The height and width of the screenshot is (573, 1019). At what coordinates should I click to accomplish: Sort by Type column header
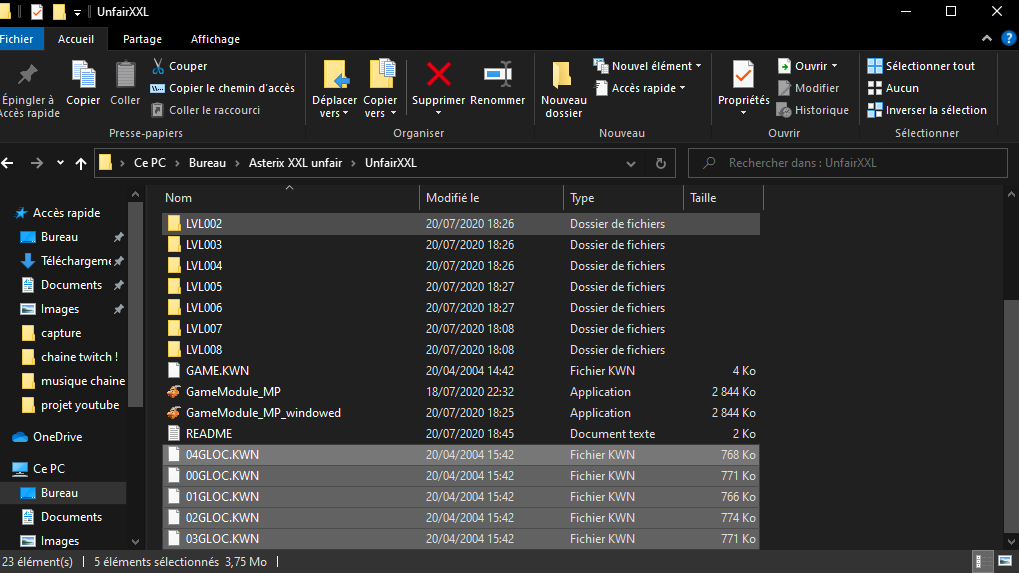point(623,198)
